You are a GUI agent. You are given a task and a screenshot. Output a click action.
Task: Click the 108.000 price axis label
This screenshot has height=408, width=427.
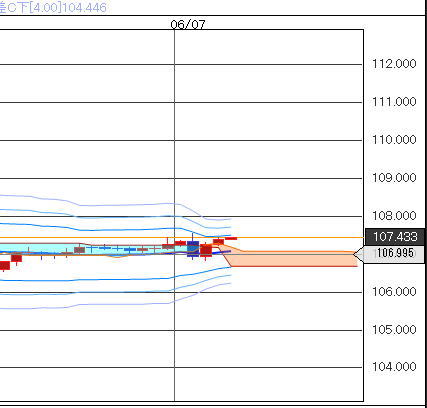(x=394, y=216)
